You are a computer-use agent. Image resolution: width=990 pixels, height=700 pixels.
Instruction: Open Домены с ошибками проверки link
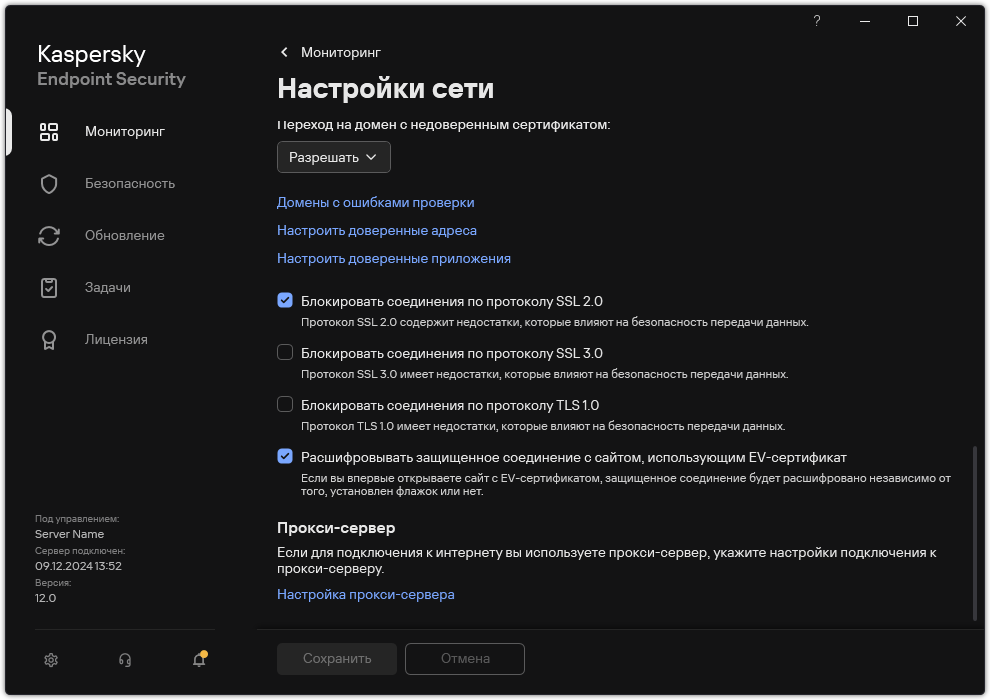tap(375, 203)
